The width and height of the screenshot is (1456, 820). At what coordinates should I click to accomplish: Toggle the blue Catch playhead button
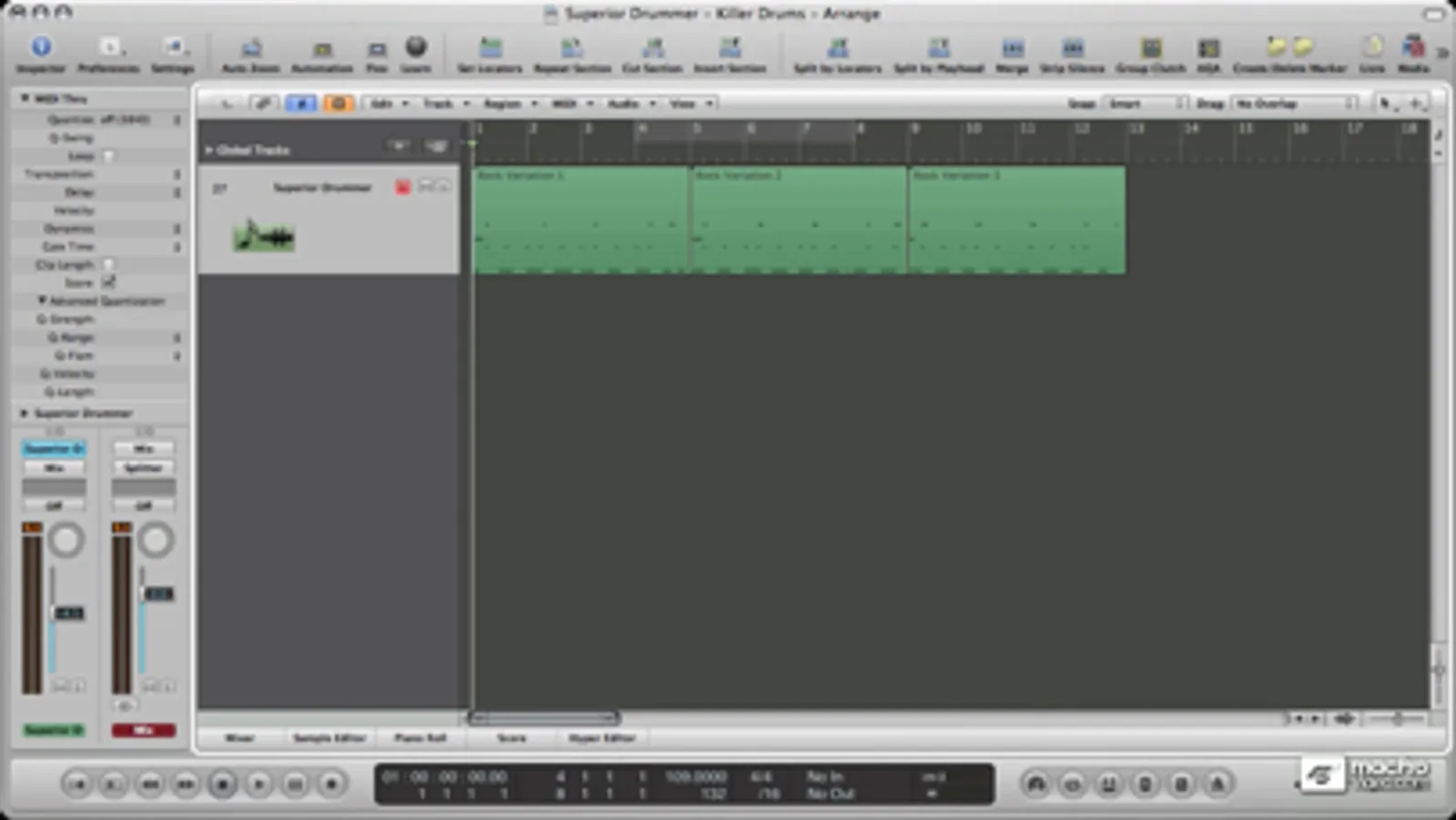(300, 104)
